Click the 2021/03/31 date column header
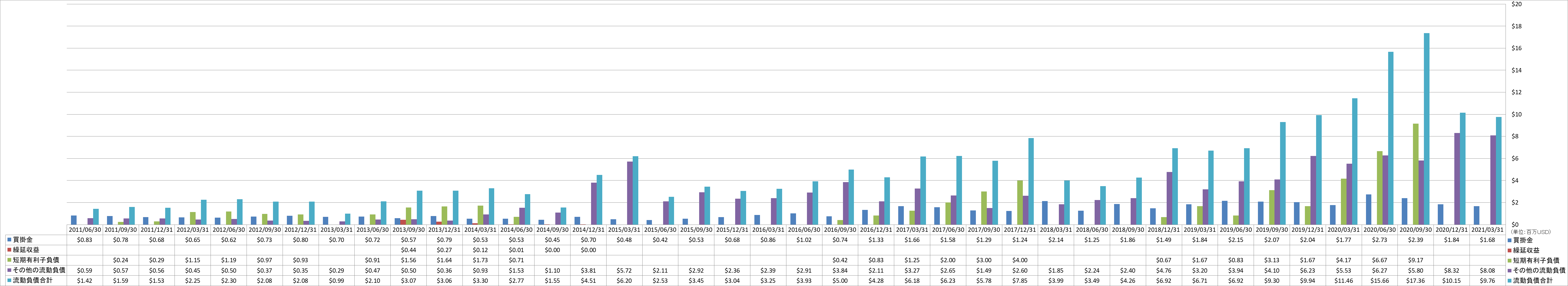Image resolution: width=1568 pixels, height=286 pixels. click(1488, 230)
